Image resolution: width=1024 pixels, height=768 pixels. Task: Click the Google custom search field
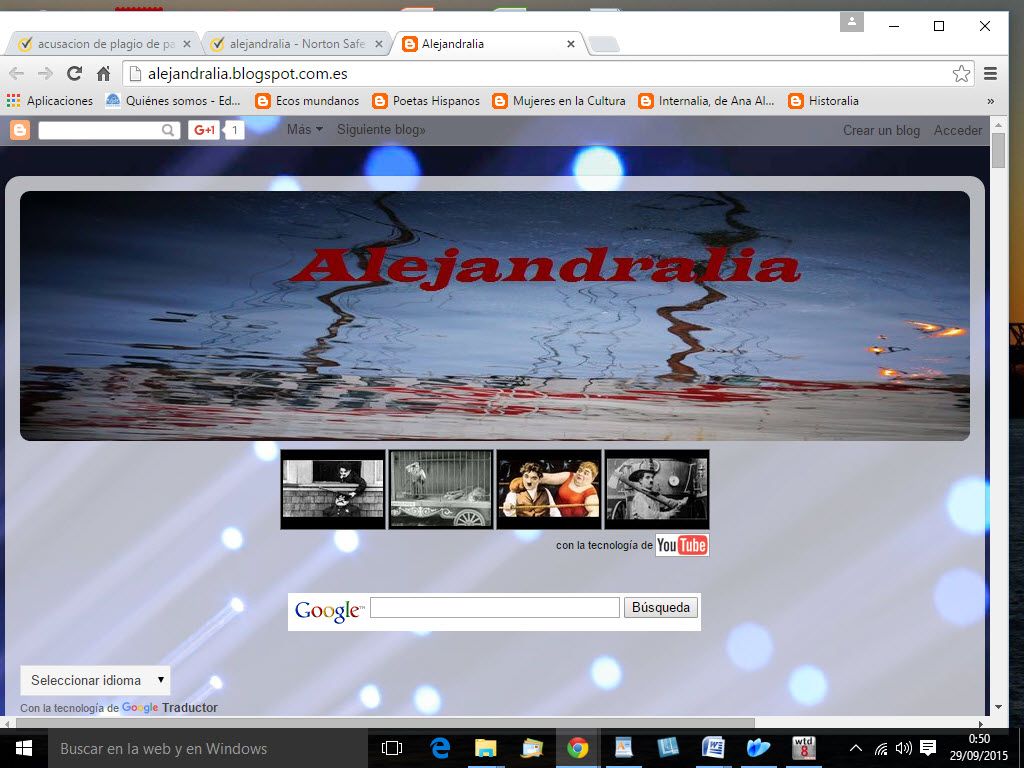(494, 607)
